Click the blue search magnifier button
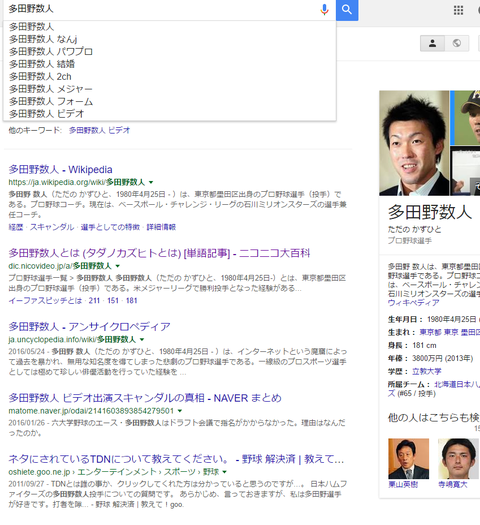This screenshot has height=525, width=480. tap(347, 10)
